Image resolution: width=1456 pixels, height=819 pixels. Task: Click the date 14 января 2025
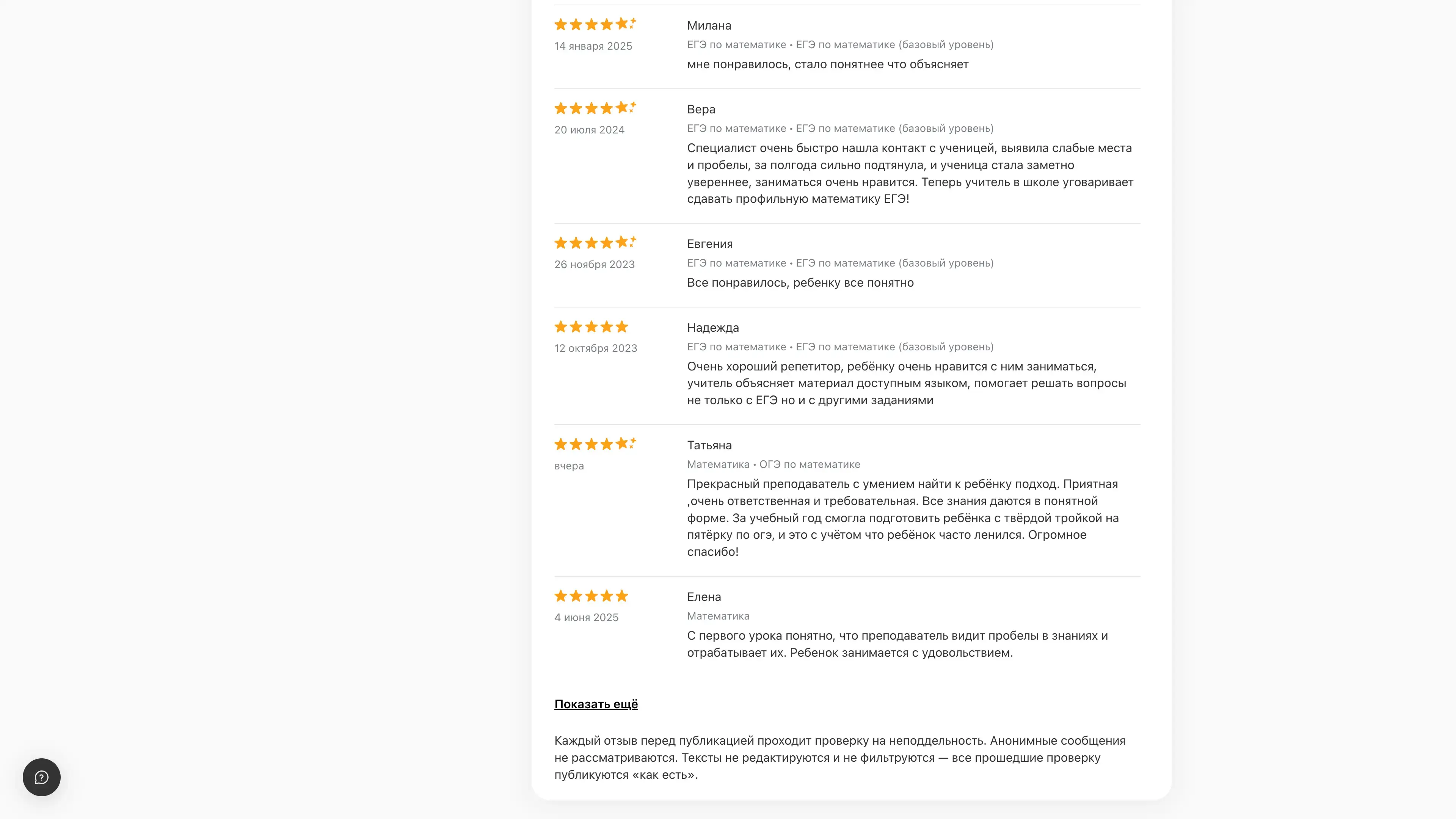pos(593,46)
